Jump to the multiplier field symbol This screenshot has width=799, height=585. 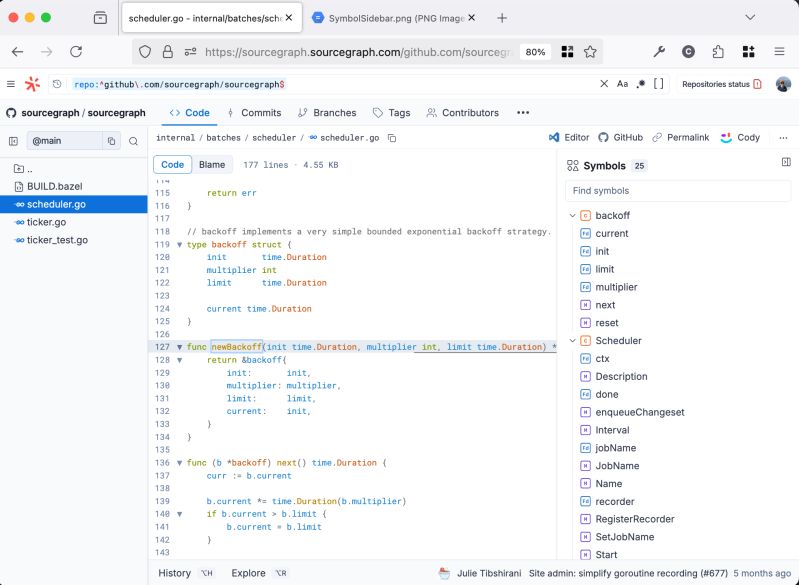[x=617, y=287]
